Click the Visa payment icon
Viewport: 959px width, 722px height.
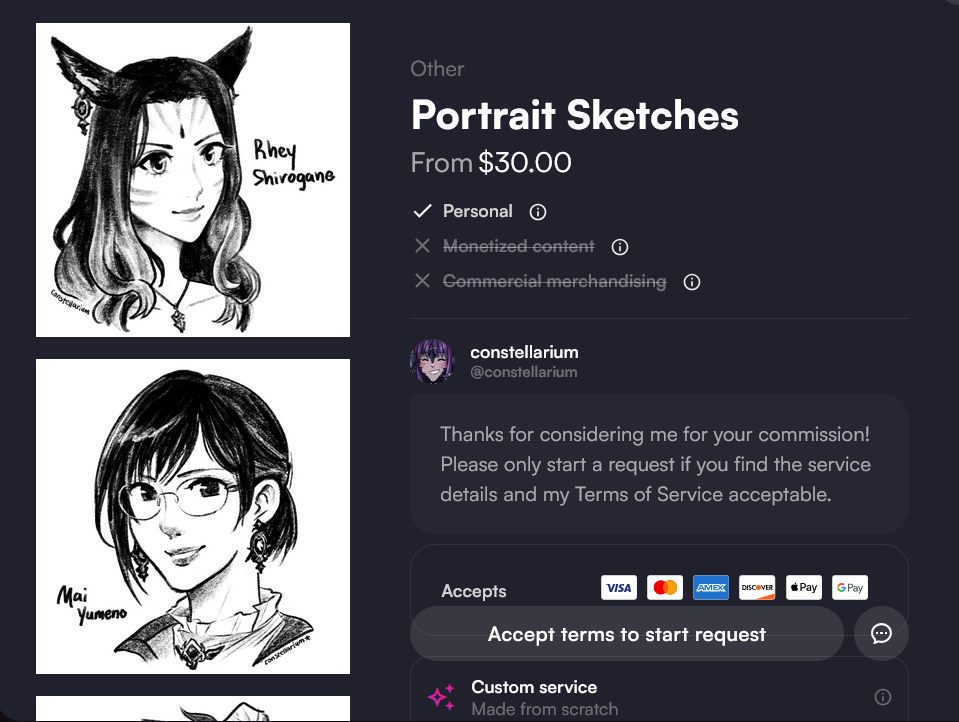tap(619, 588)
